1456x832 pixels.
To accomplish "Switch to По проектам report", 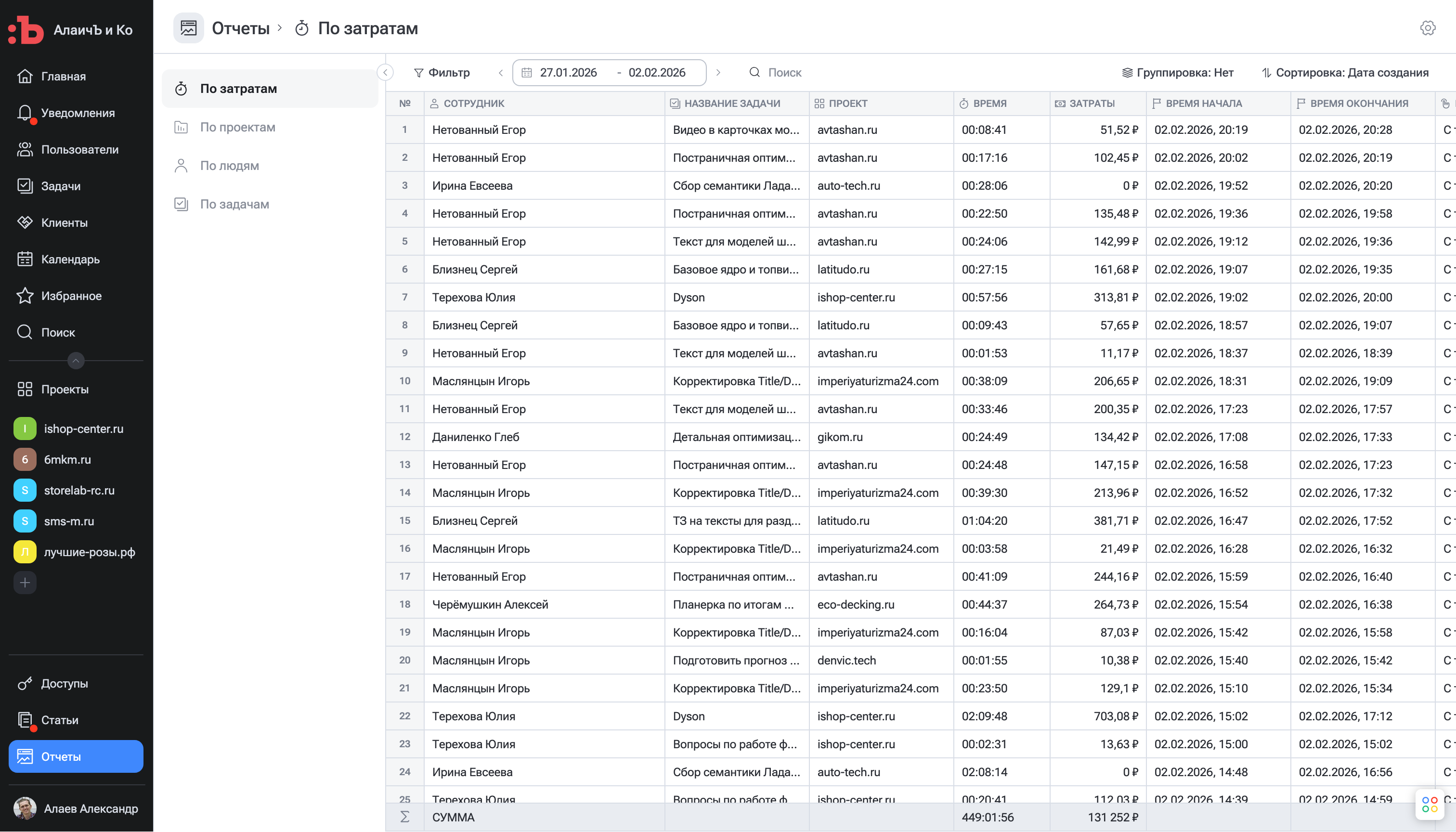I will pyautogui.click(x=237, y=128).
